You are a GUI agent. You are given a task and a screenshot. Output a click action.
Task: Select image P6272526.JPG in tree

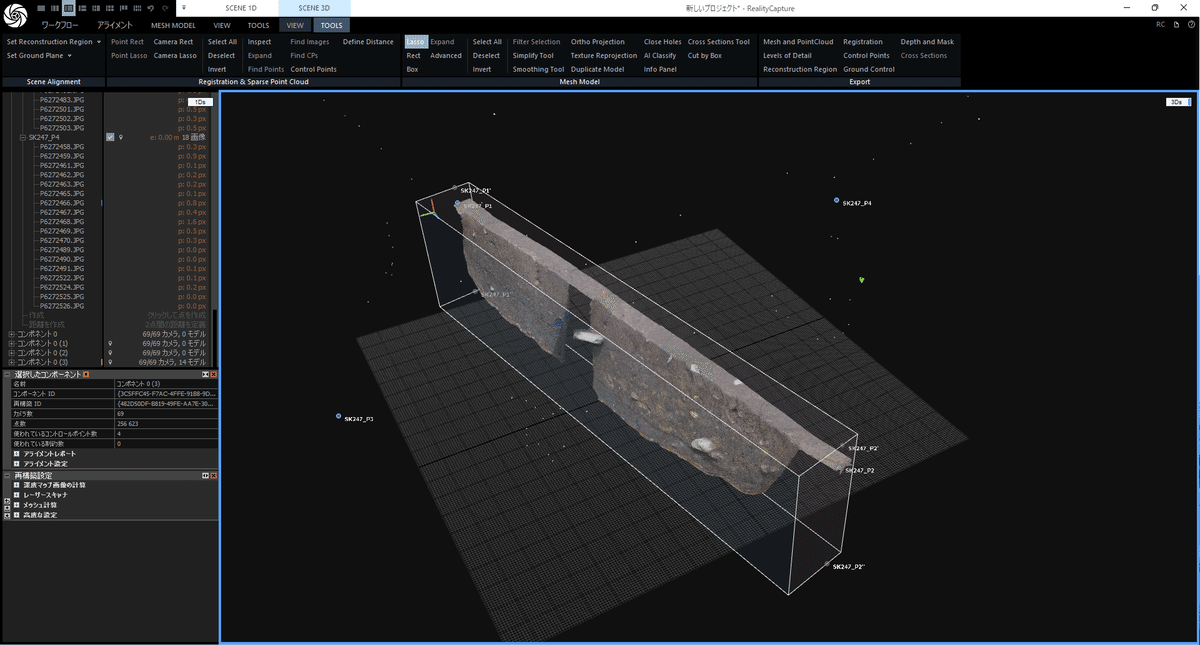[x=62, y=306]
